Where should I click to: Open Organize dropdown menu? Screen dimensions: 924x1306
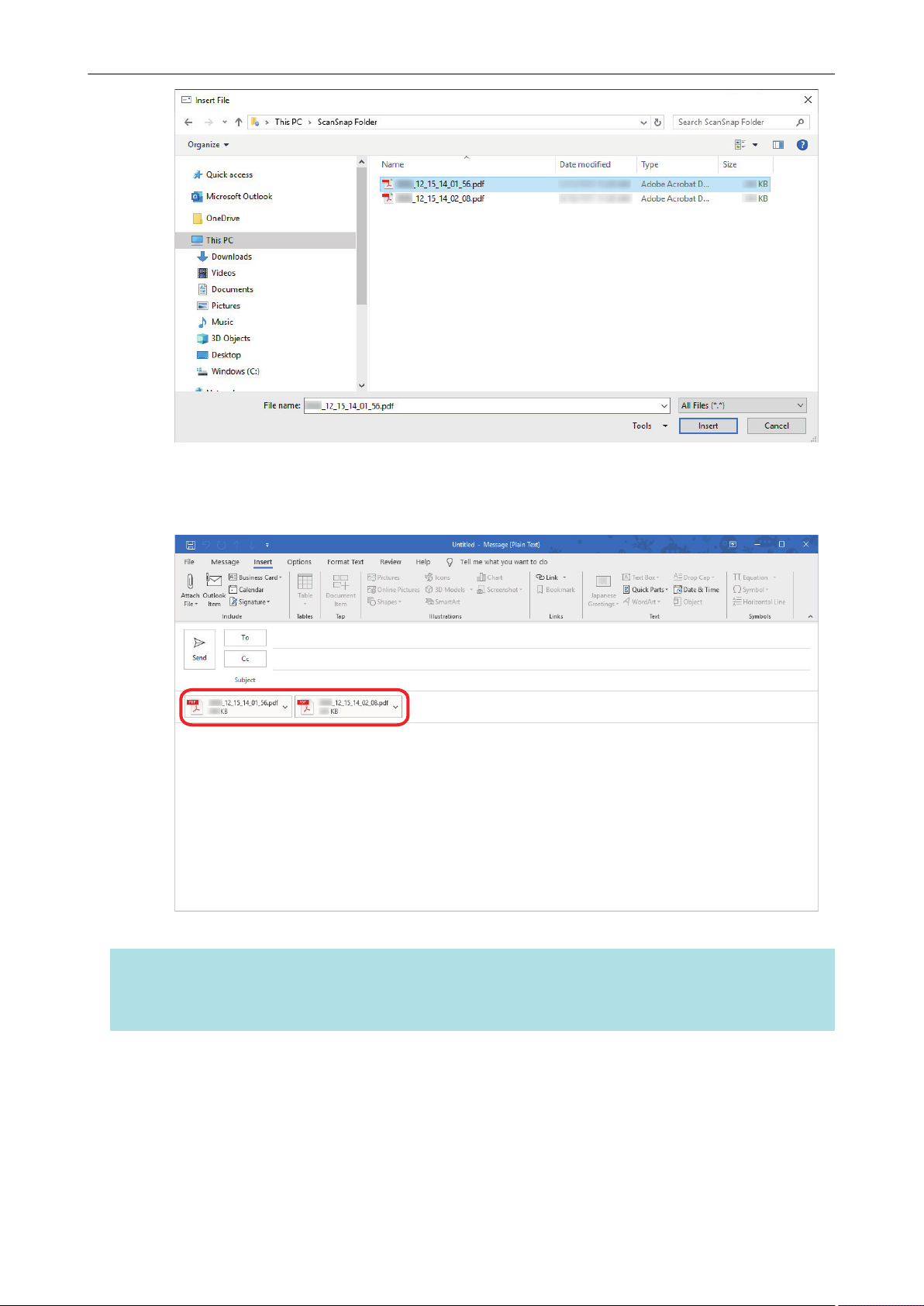click(x=209, y=145)
